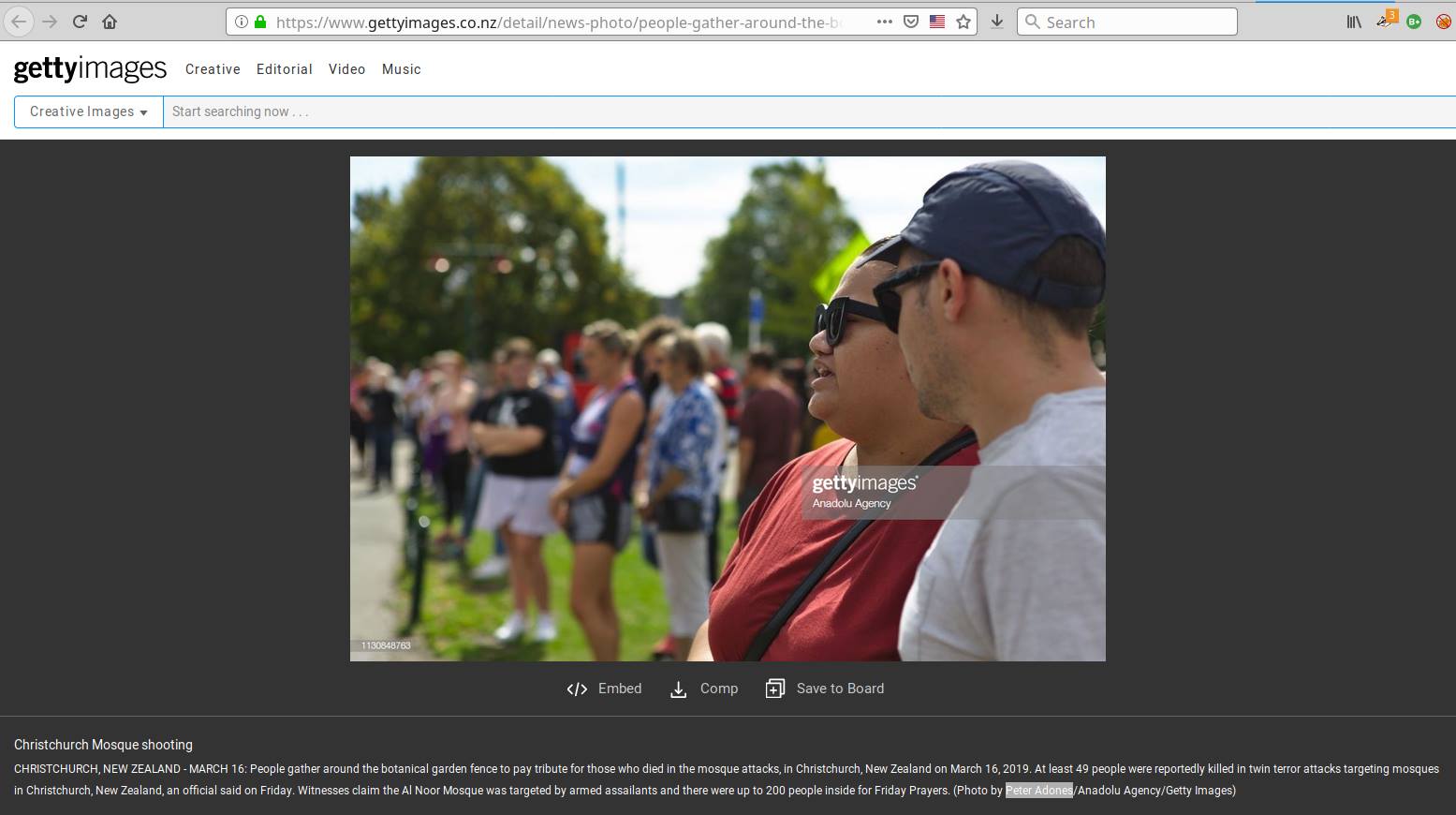
Task: Focus the 'Start searching now' field
Action: [x=810, y=111]
